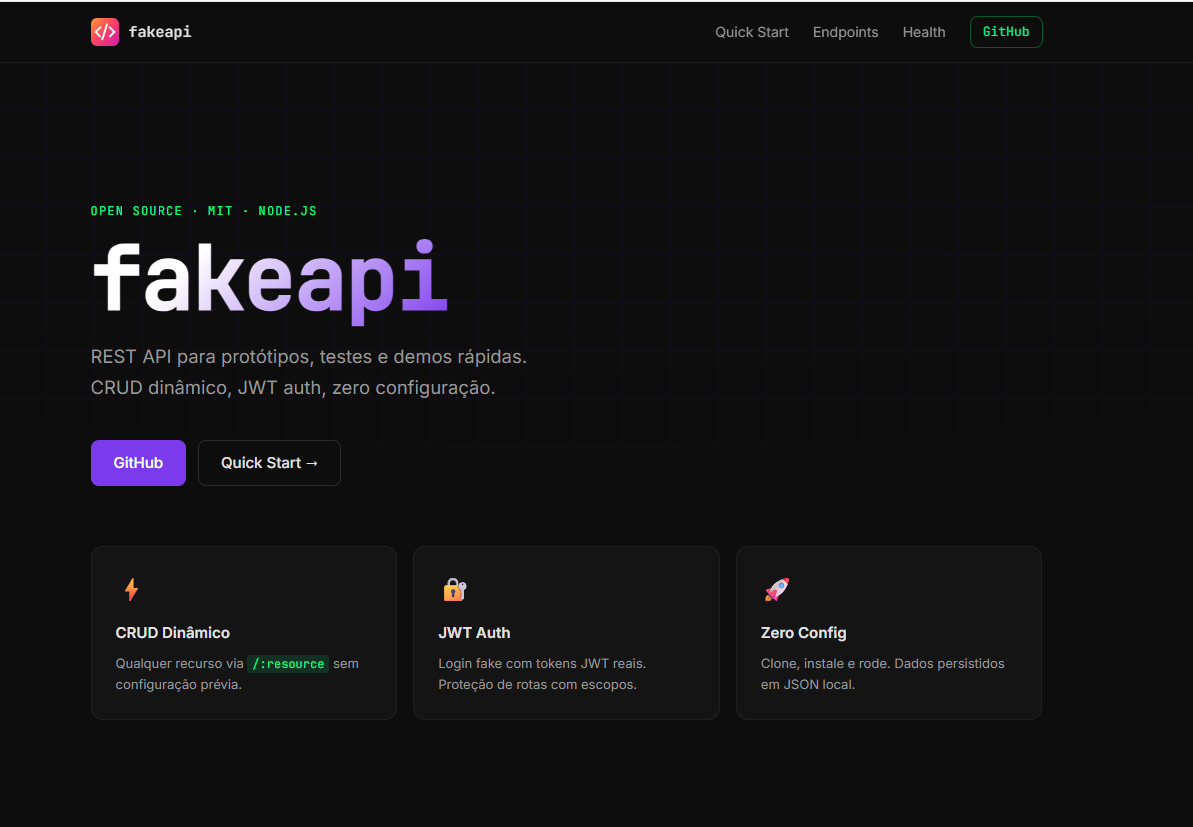
Task: Open the Health nav link
Action: click(924, 32)
